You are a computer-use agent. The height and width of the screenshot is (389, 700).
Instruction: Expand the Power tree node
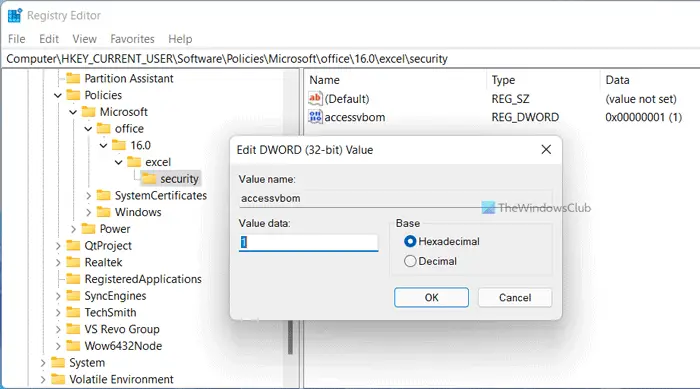coord(73,229)
